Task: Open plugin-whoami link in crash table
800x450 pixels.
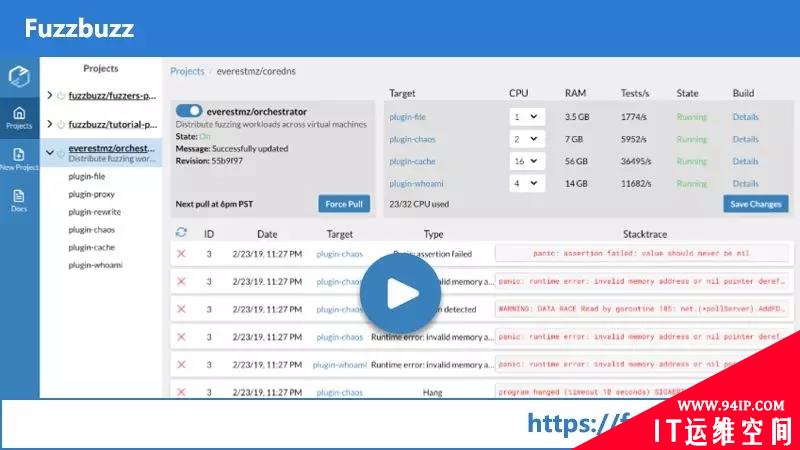Action: [340, 365]
